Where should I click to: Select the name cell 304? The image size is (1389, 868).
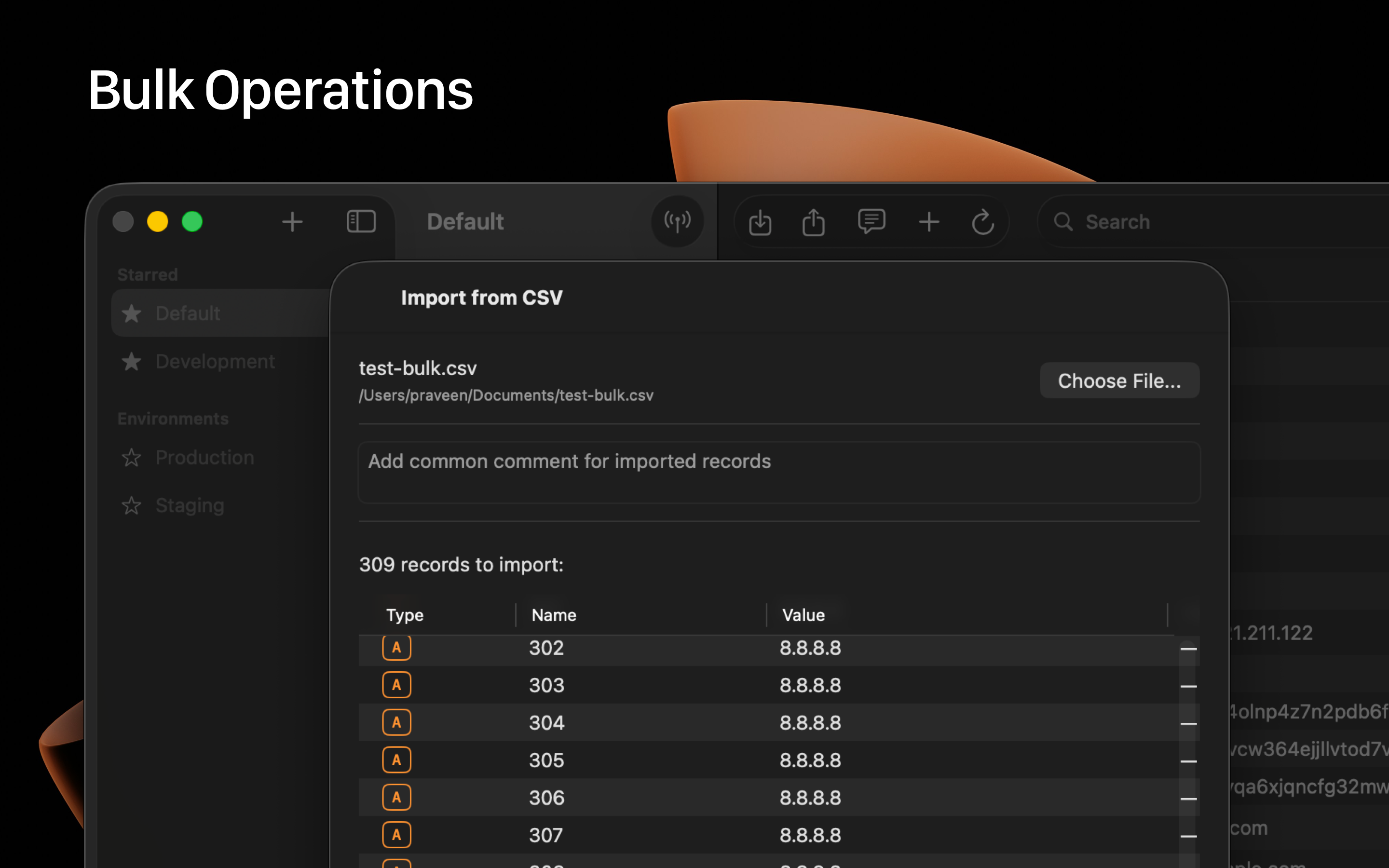(546, 722)
